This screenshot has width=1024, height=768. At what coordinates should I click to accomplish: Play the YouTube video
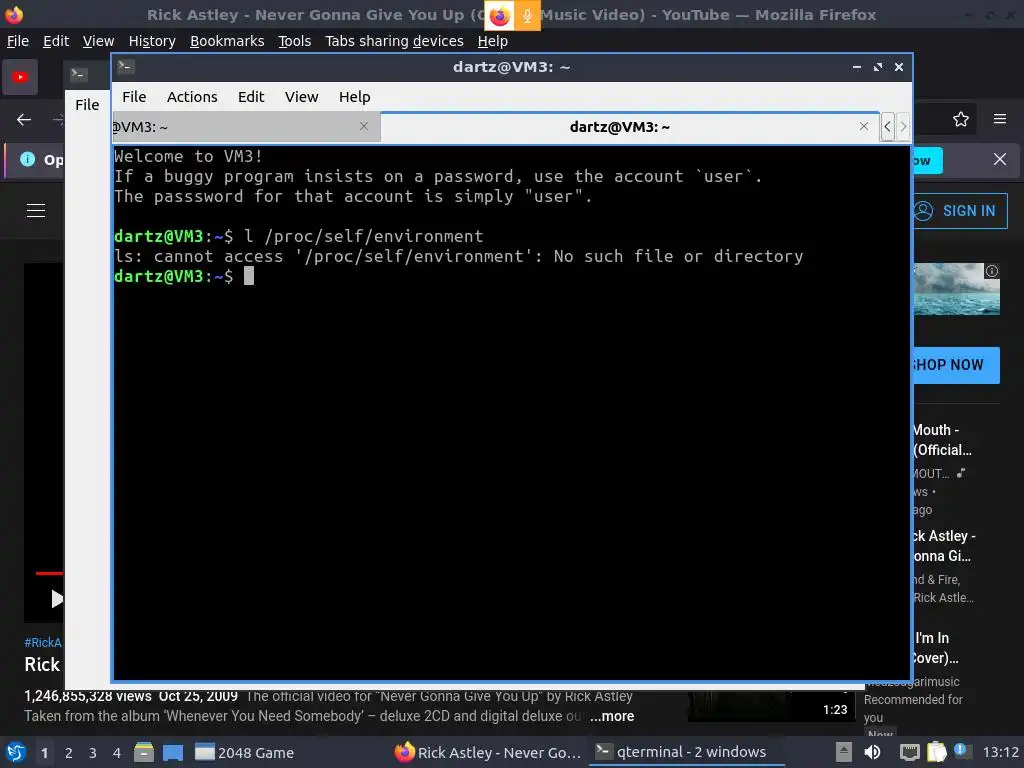tap(56, 598)
